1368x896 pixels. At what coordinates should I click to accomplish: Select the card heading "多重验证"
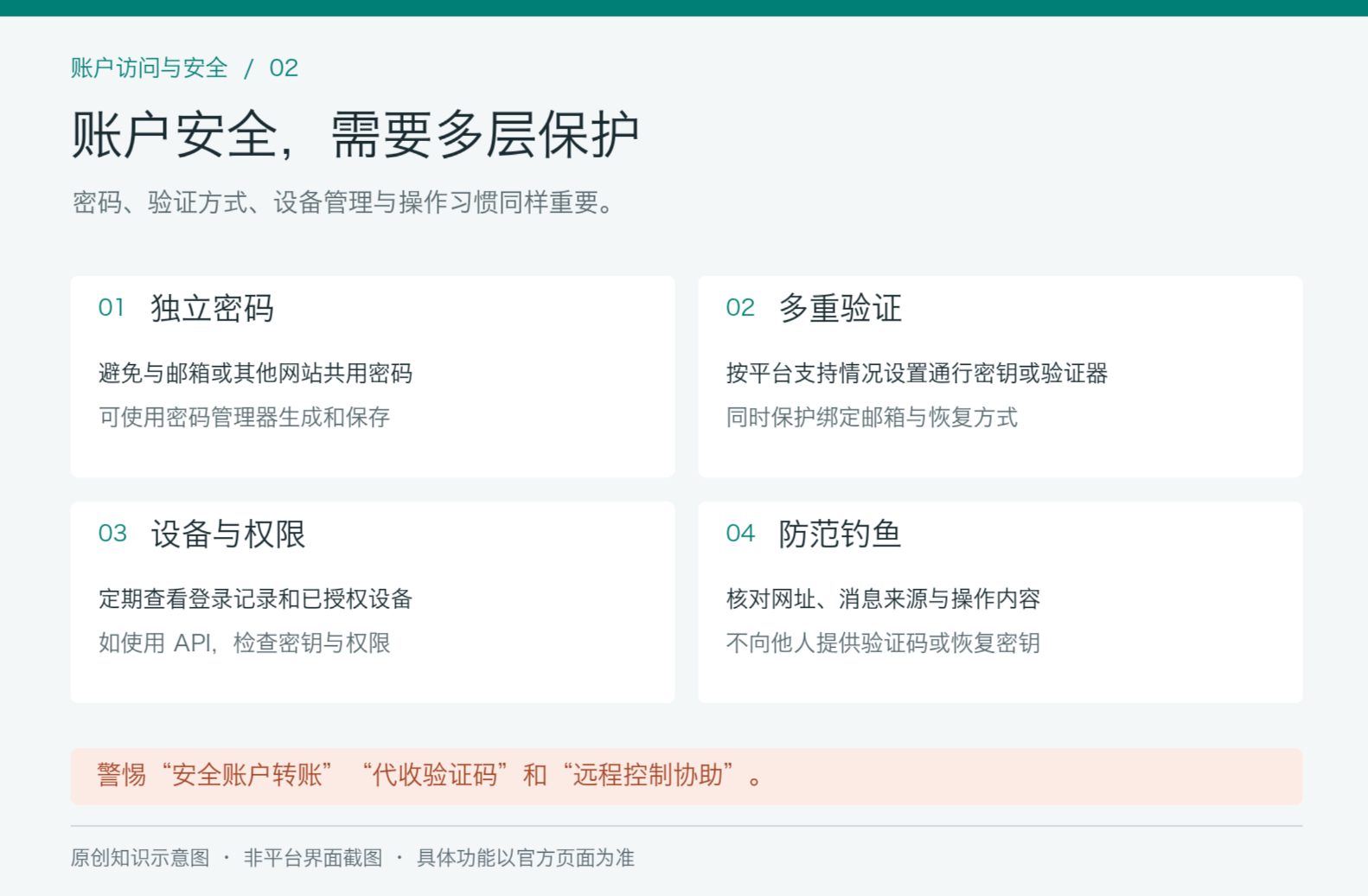tap(841, 308)
